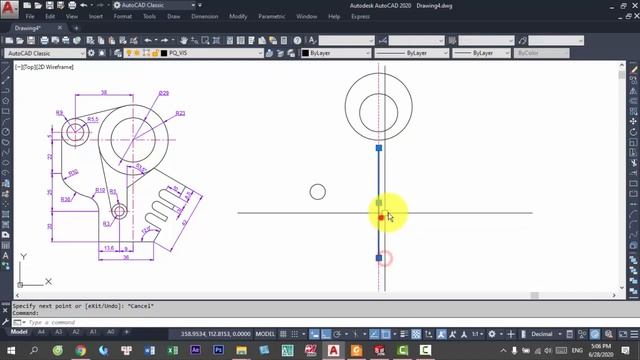Click Undo arrow in the Standard toolbar
Screen dimensions: 640x360
pos(148,40)
